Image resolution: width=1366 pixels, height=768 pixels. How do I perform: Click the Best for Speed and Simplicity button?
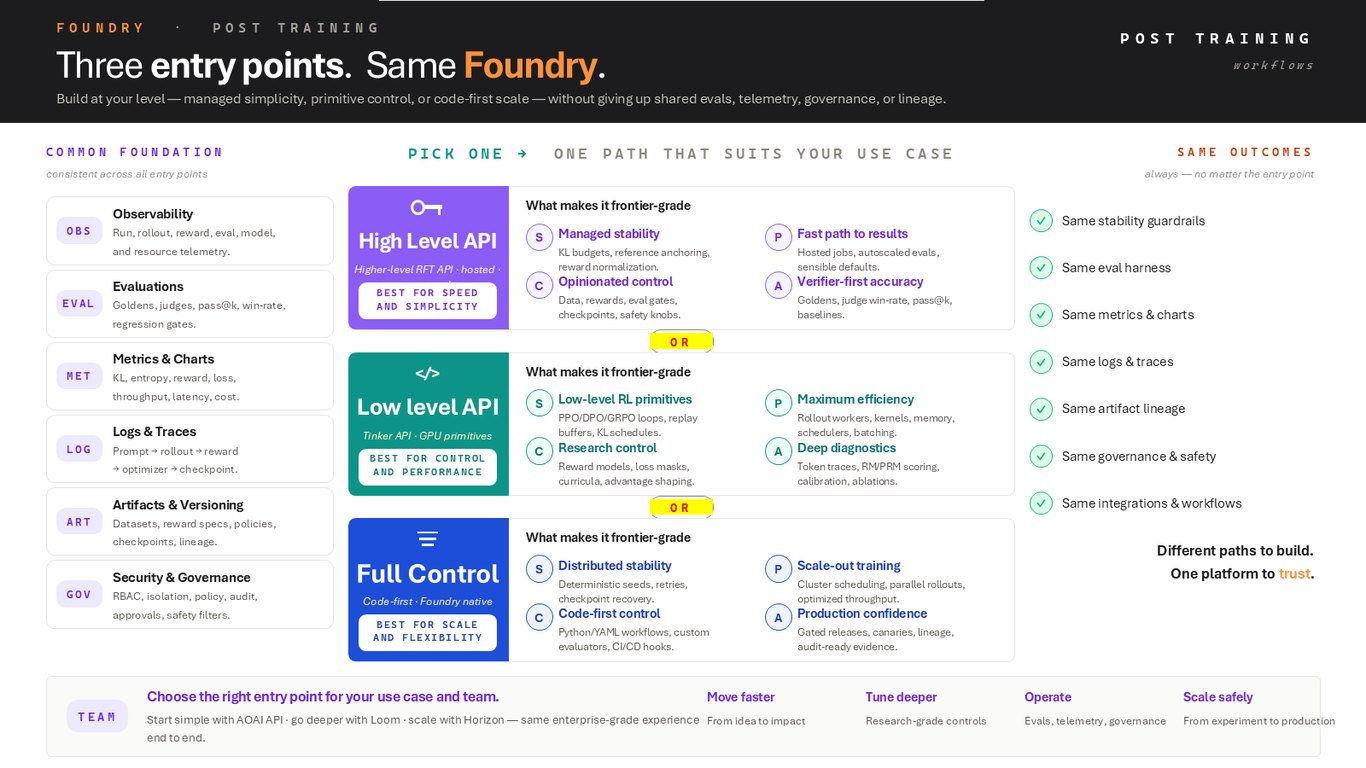click(427, 300)
